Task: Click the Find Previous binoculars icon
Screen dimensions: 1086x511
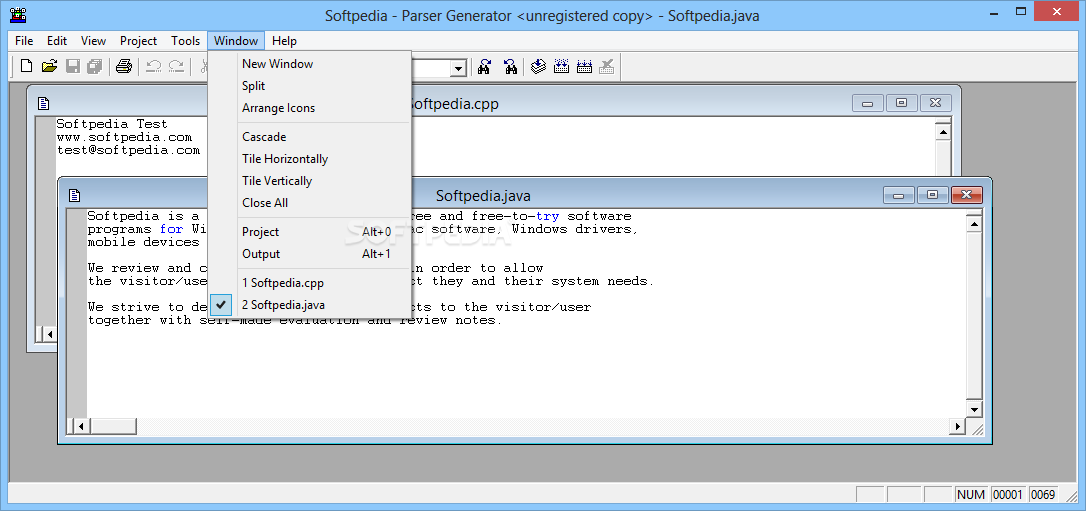Action: click(510, 66)
